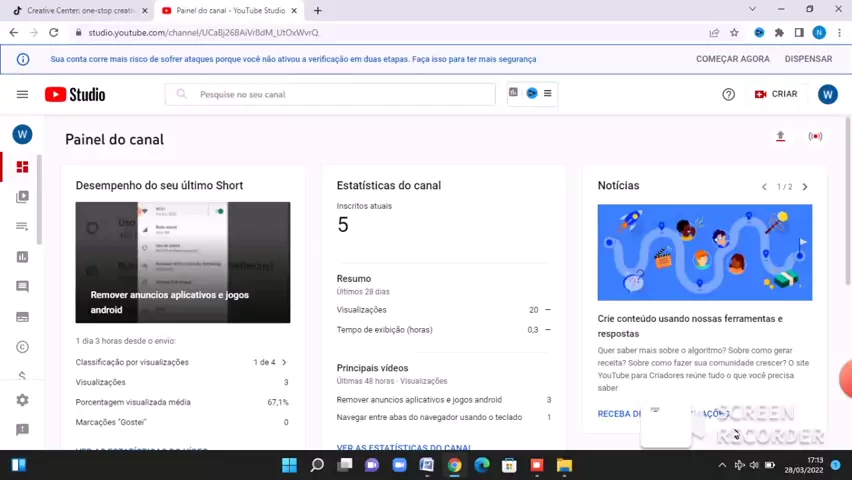Open the tab search chevron in title bar
This screenshot has width=852, height=480.
[x=752, y=9]
